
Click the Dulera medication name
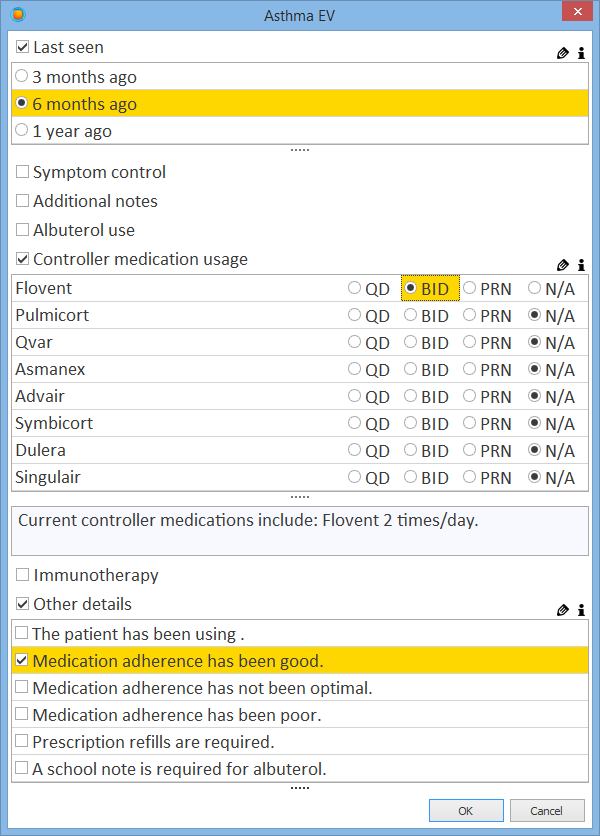click(x=41, y=451)
